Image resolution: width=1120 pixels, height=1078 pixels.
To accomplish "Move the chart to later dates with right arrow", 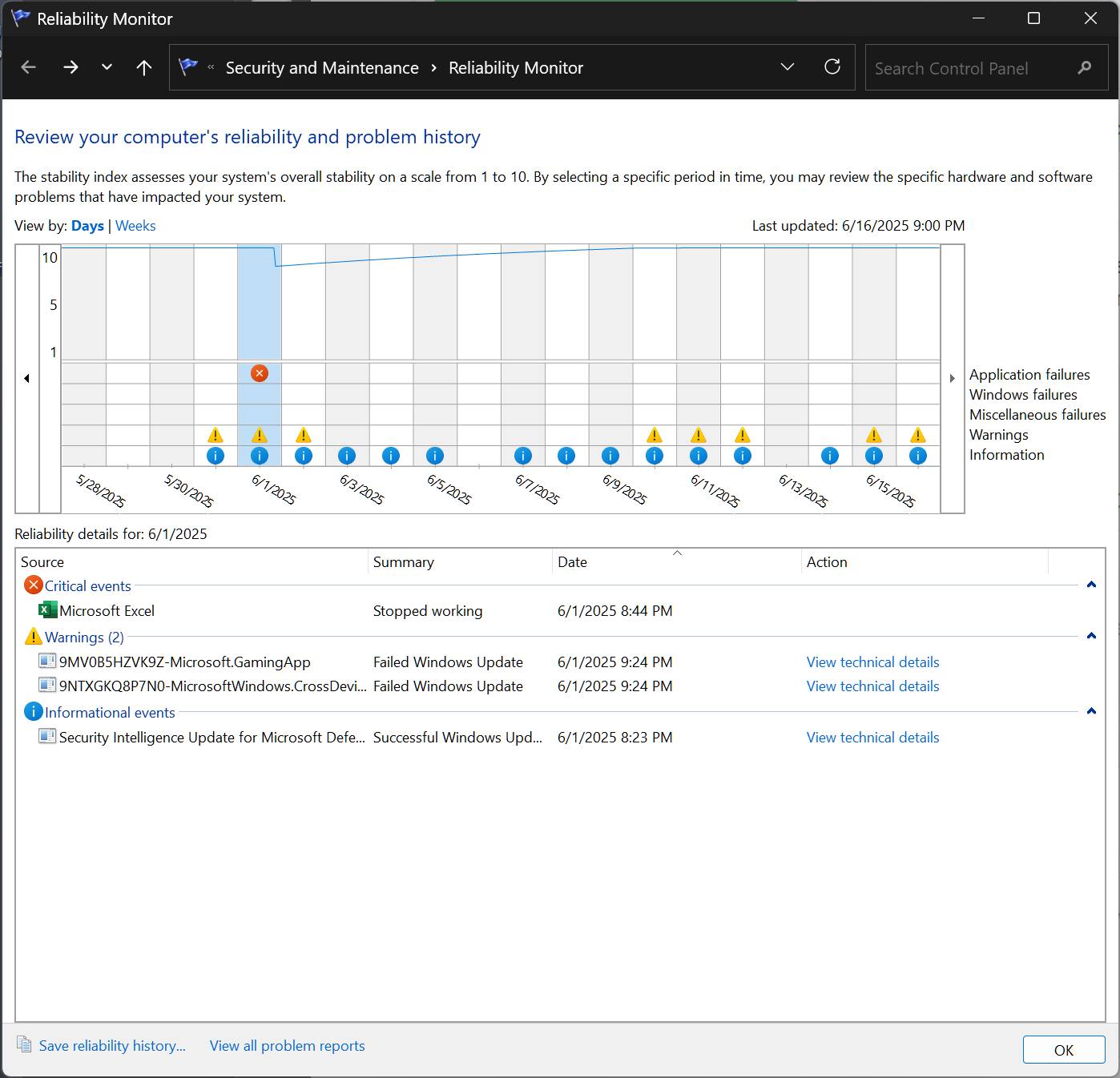I will (953, 378).
